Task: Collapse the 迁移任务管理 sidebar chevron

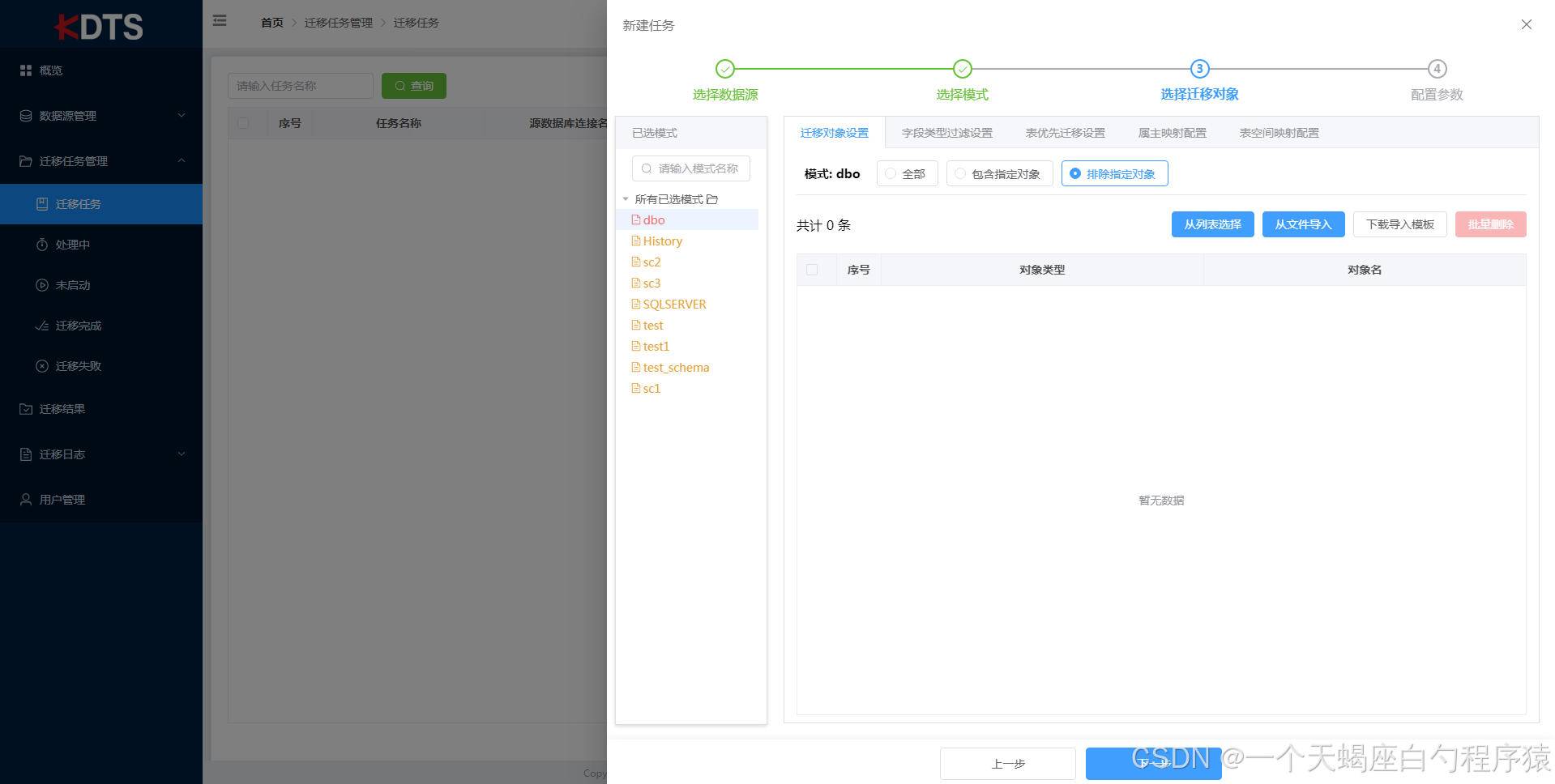Action: pos(182,161)
